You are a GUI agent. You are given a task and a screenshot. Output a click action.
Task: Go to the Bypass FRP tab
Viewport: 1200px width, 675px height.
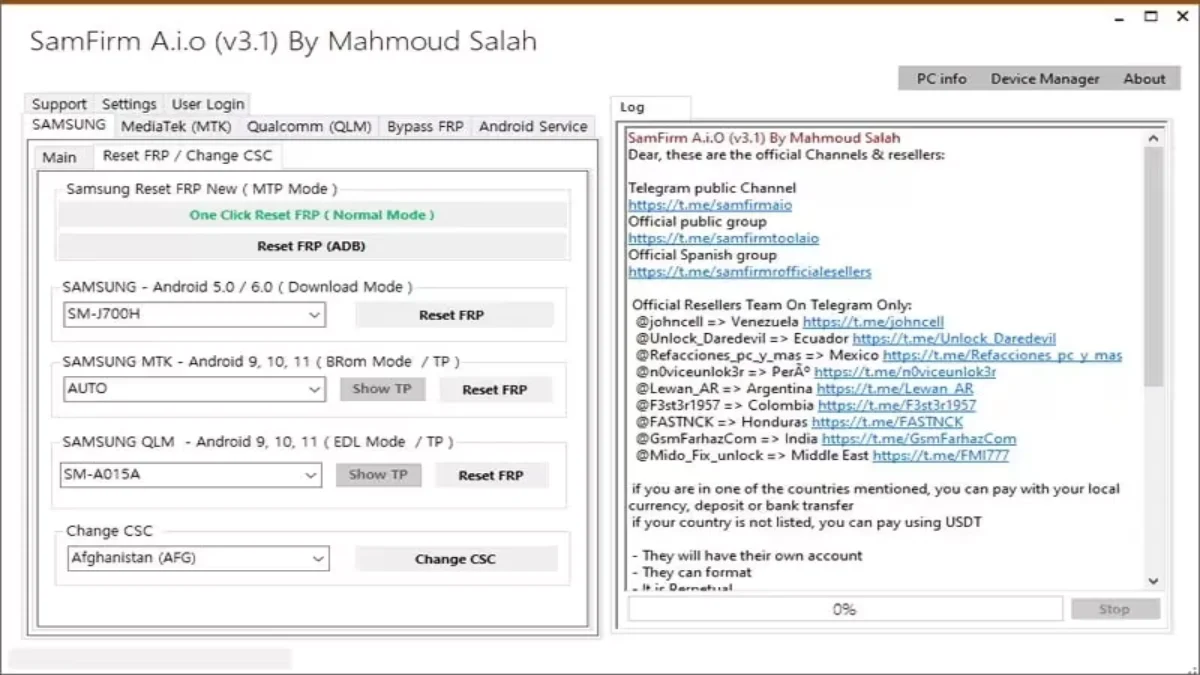[x=425, y=127]
